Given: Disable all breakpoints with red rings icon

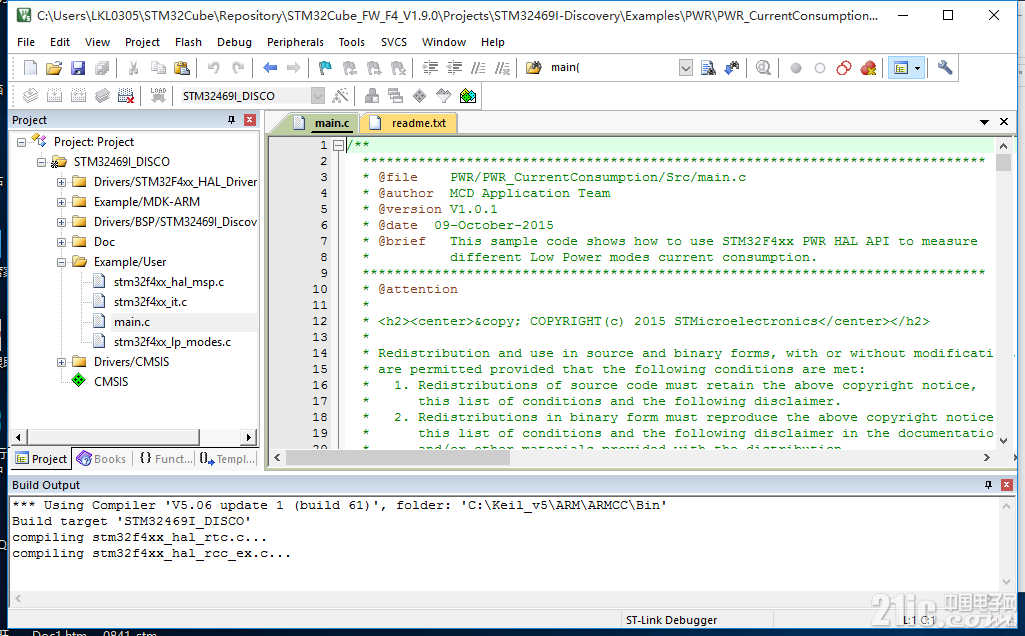Looking at the screenshot, I should (x=844, y=68).
